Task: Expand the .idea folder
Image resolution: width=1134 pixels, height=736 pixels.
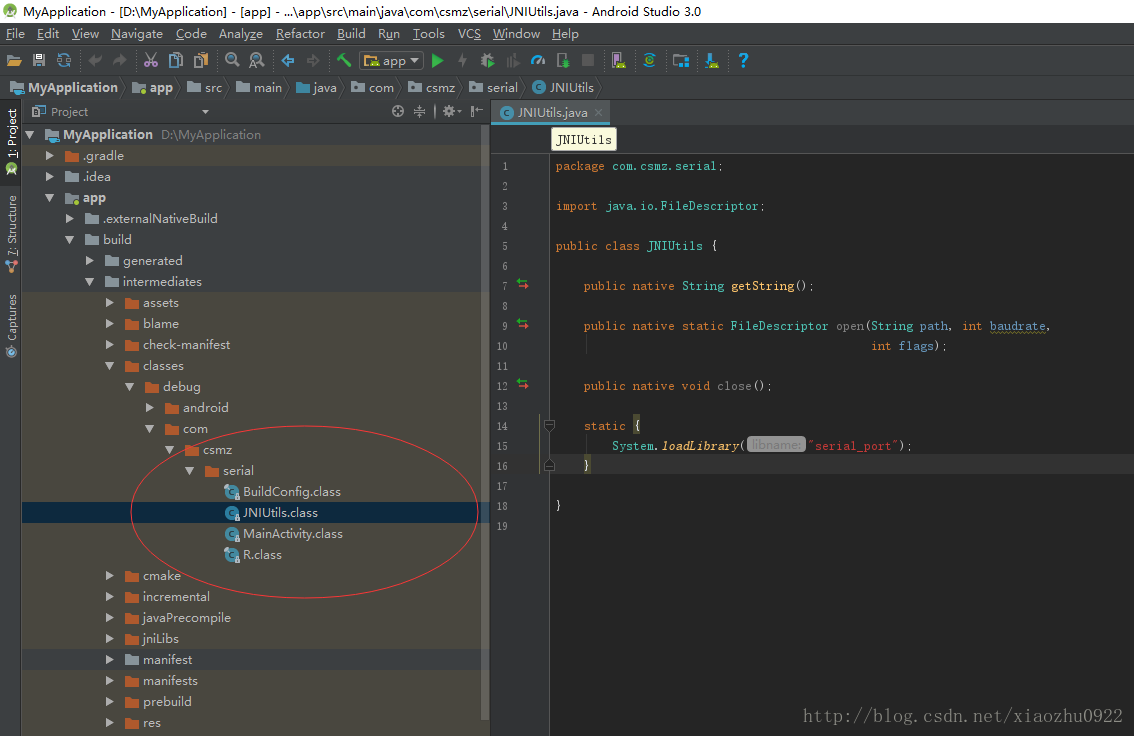Action: (x=49, y=176)
